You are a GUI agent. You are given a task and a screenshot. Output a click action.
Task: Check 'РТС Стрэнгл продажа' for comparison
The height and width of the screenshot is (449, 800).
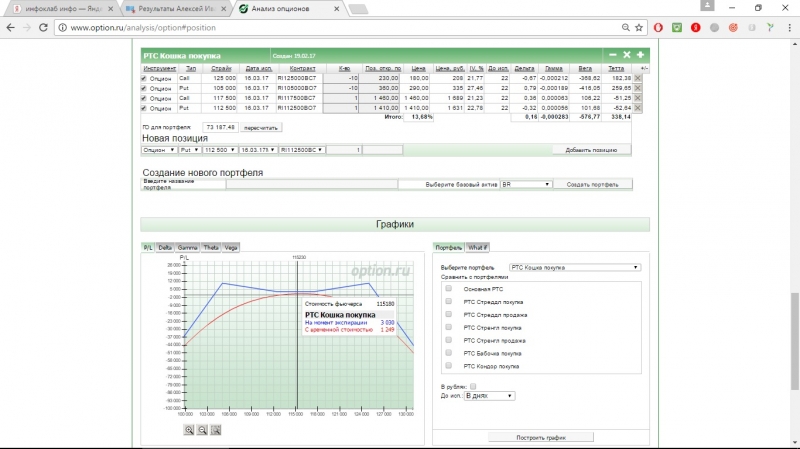(x=448, y=340)
